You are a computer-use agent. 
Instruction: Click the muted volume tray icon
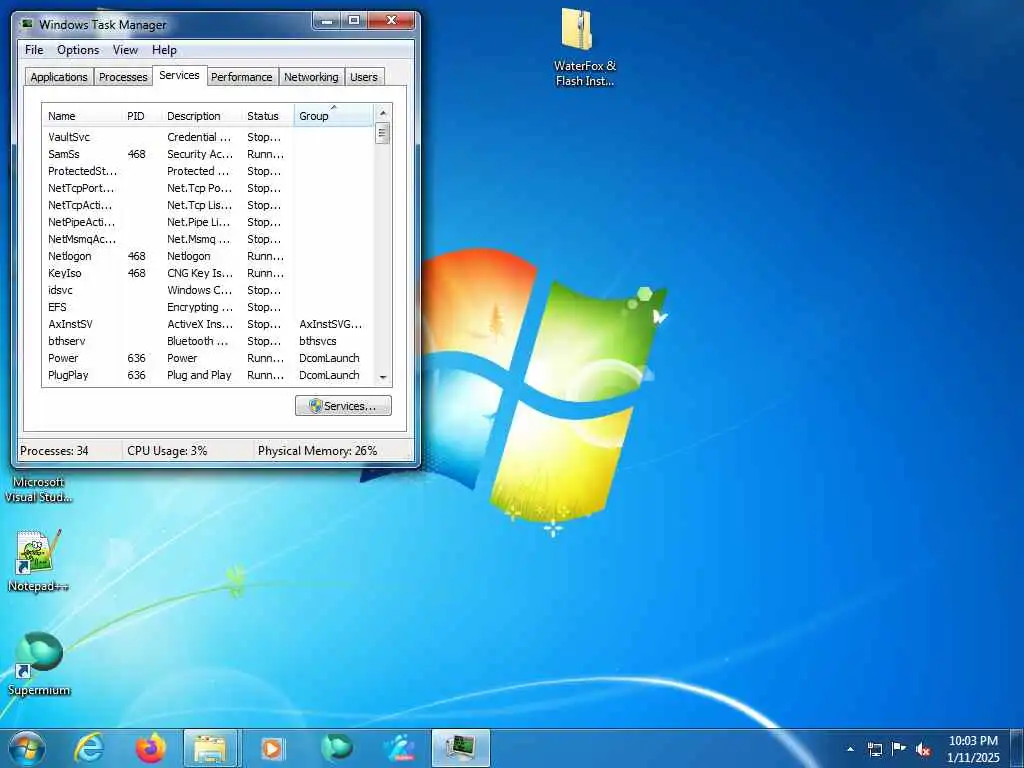[923, 750]
